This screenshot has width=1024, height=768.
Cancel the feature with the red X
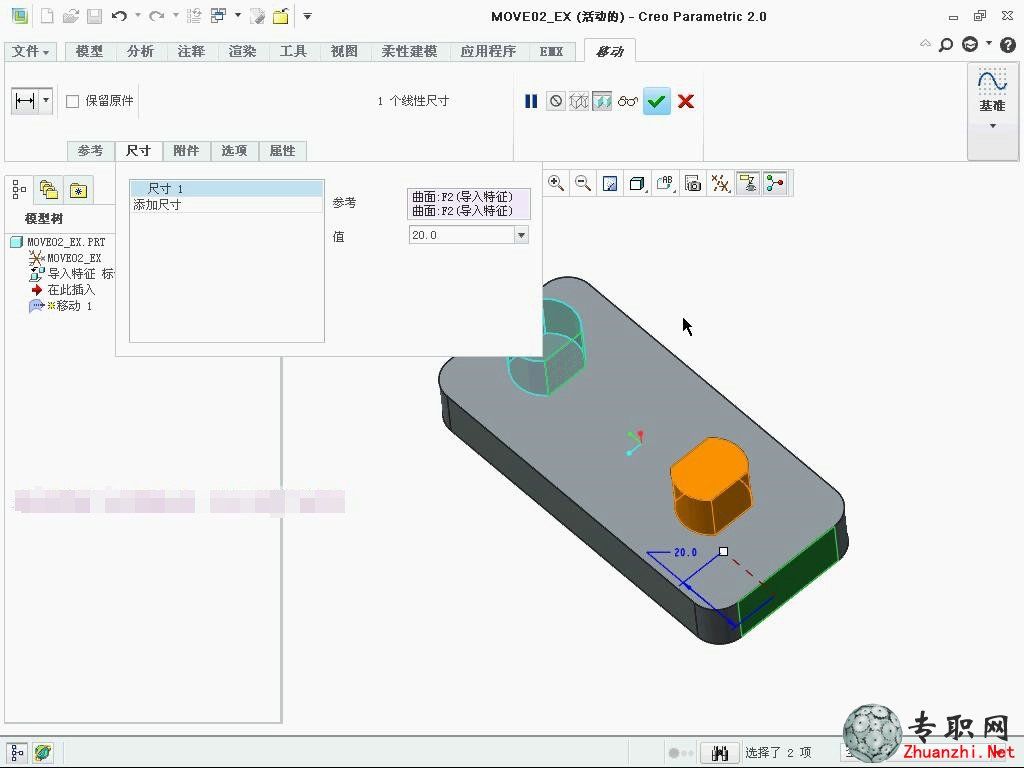tap(686, 101)
